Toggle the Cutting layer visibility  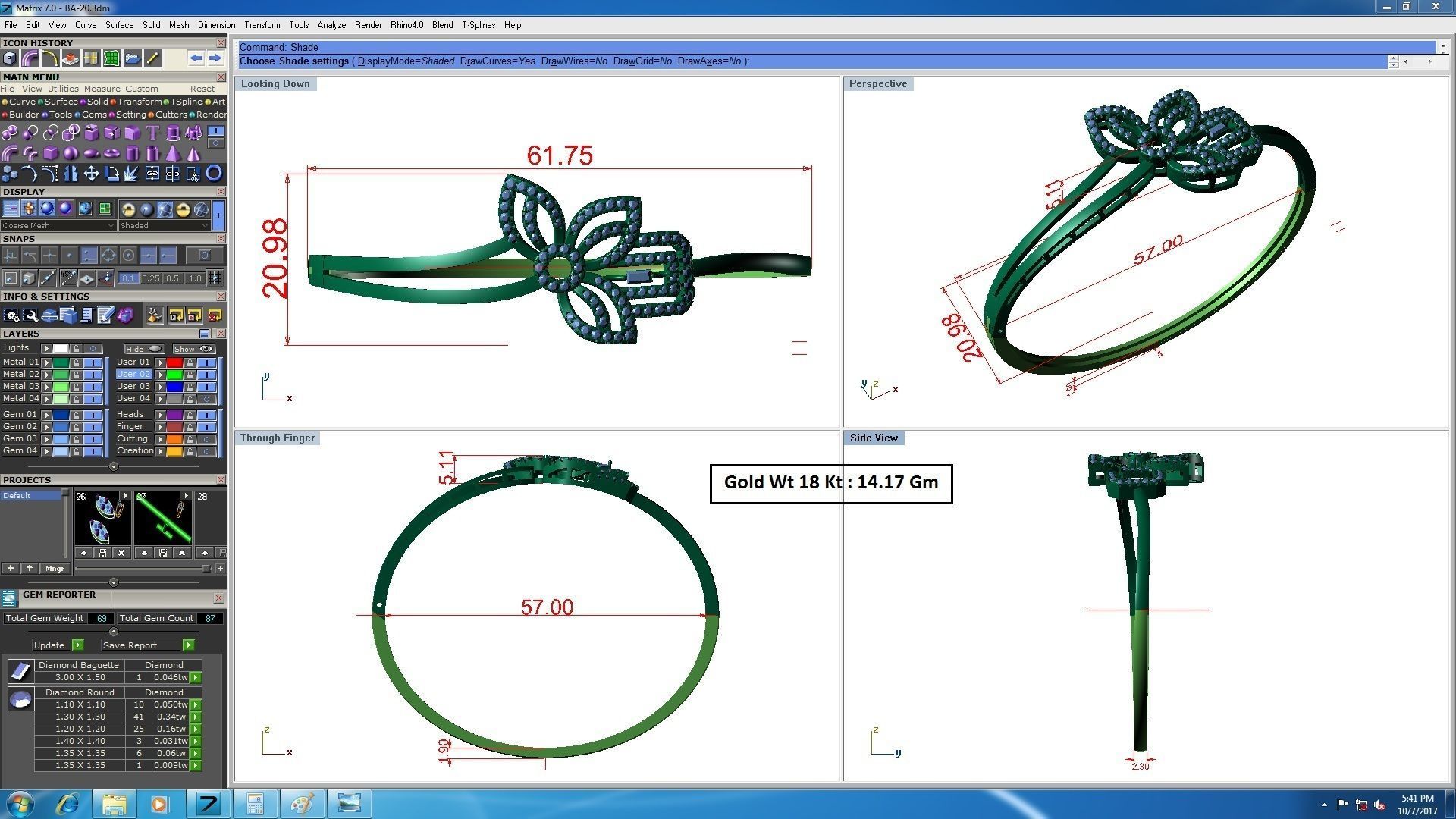pos(206,439)
